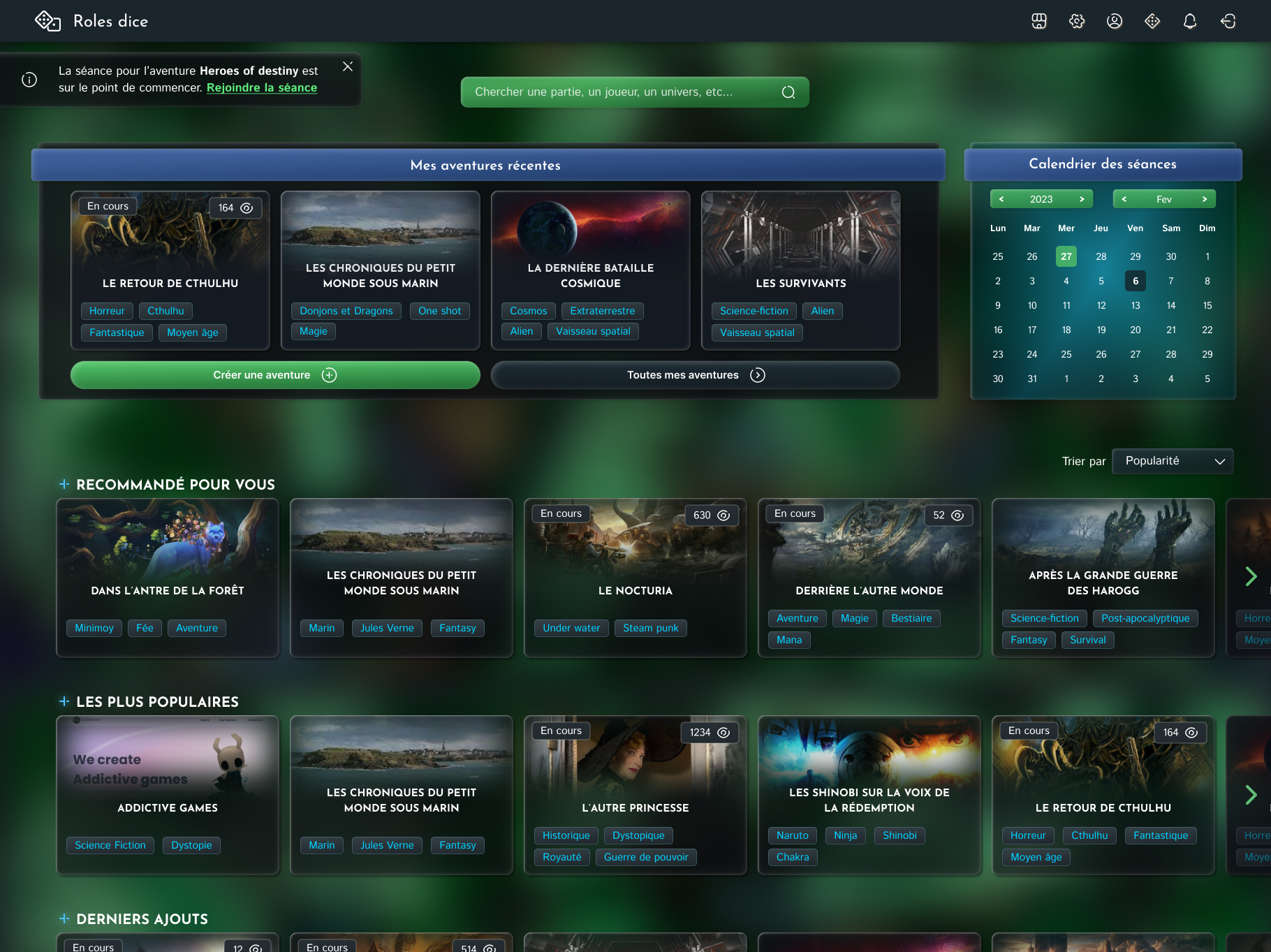1271x952 pixels.
Task: Open Dans l'antre de la forêt card
Action: tap(168, 578)
